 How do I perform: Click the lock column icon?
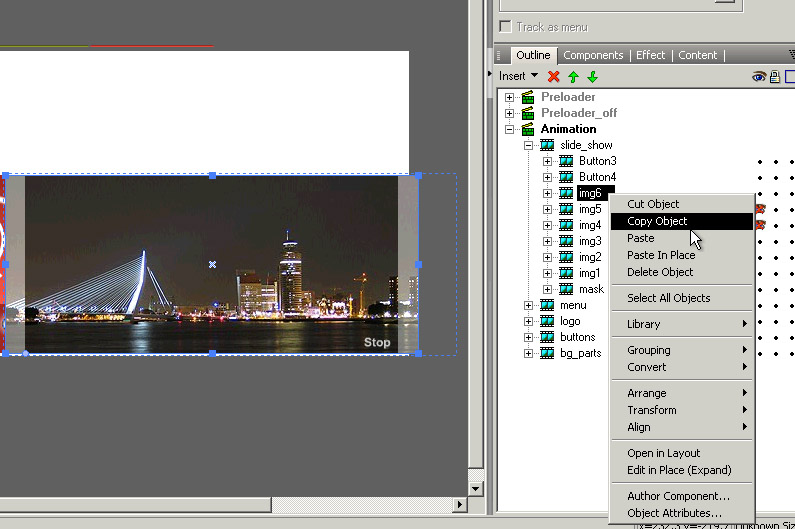tap(774, 77)
